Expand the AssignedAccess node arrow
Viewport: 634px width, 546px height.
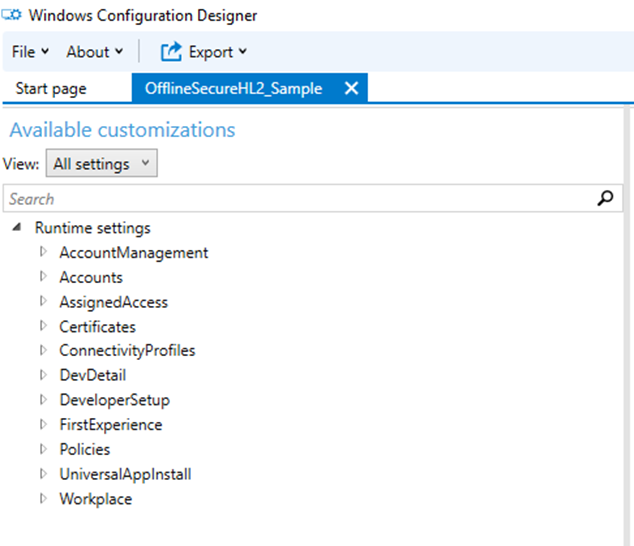pos(43,301)
